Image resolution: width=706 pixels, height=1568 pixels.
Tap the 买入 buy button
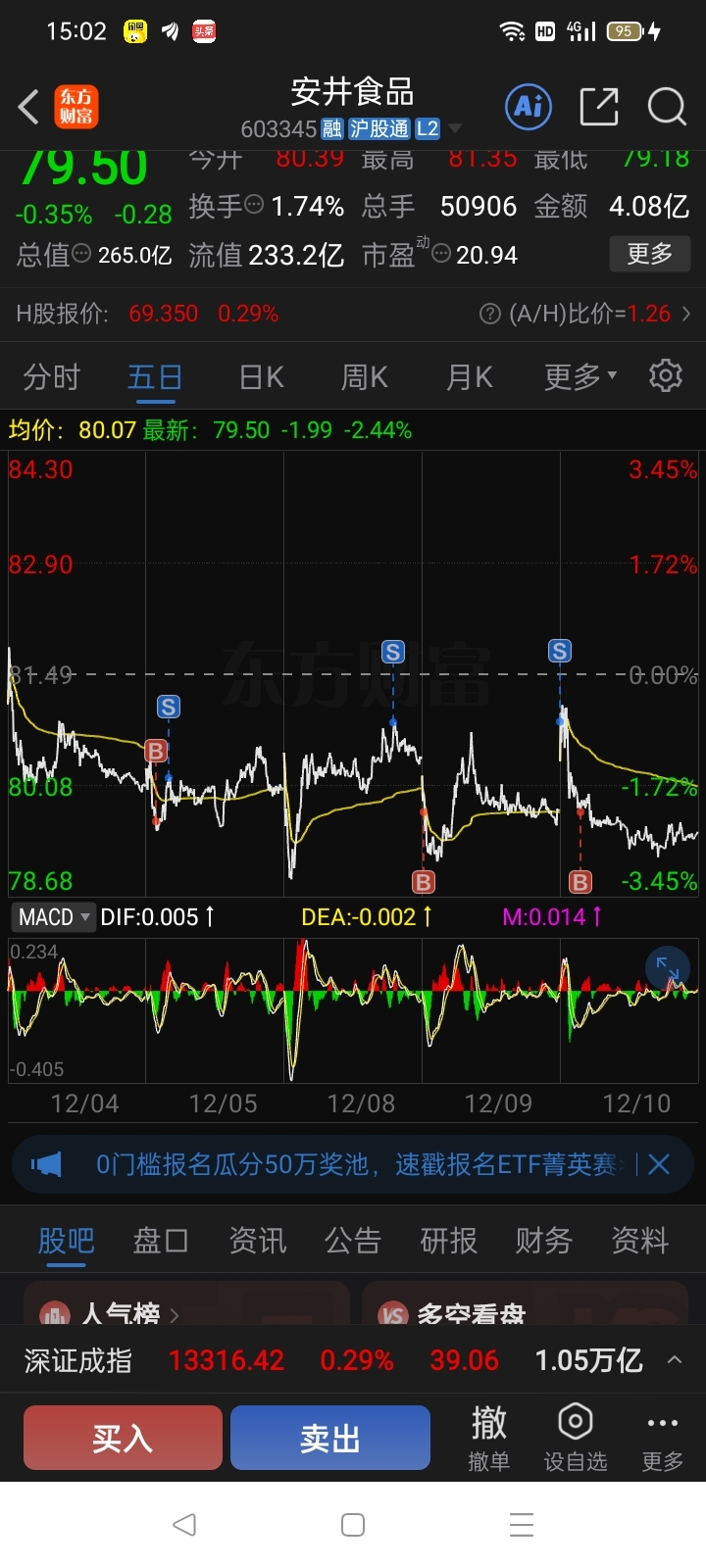point(123,1438)
